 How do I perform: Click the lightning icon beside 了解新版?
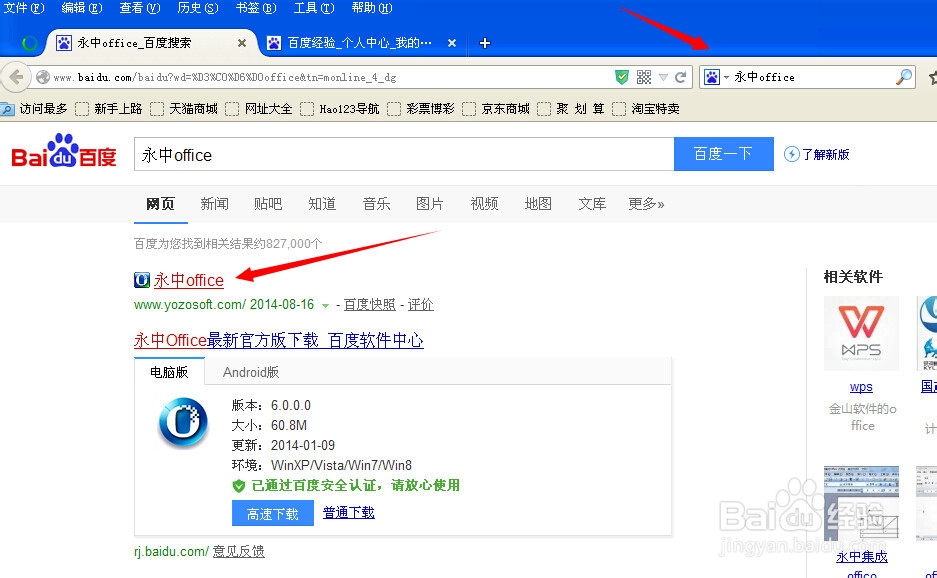tap(791, 154)
